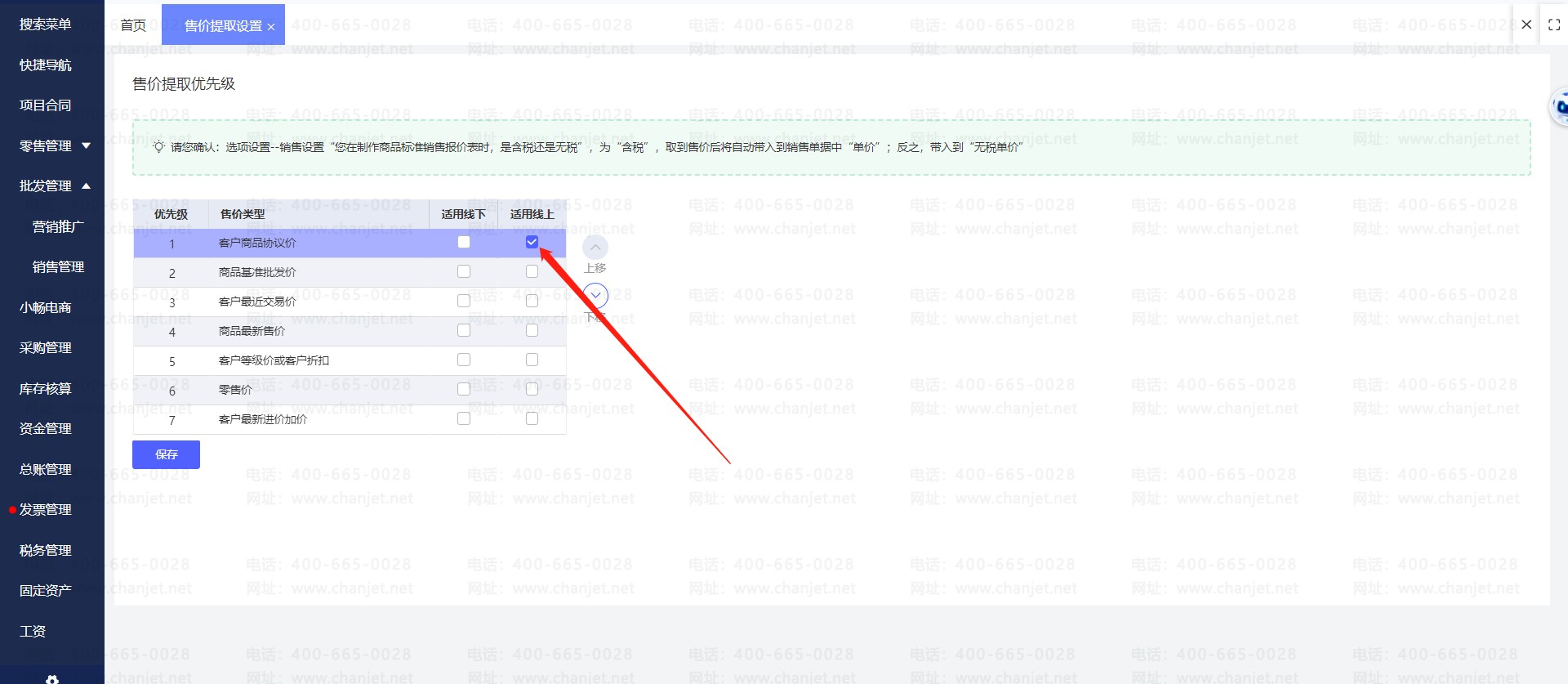
Task: Go to 项目合同 in the sidebar
Action: tap(46, 105)
